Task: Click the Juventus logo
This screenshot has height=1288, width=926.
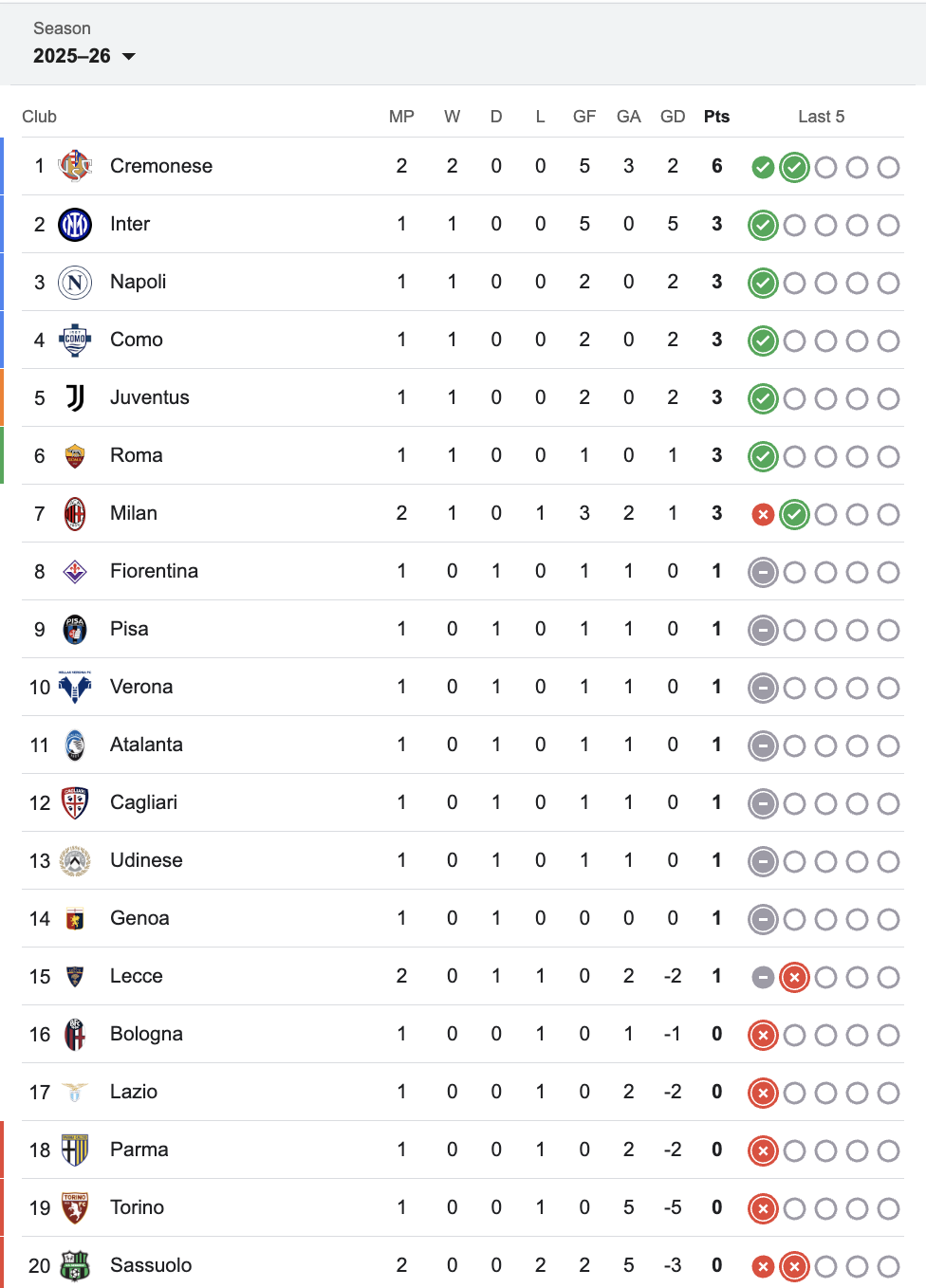Action: pyautogui.click(x=75, y=397)
